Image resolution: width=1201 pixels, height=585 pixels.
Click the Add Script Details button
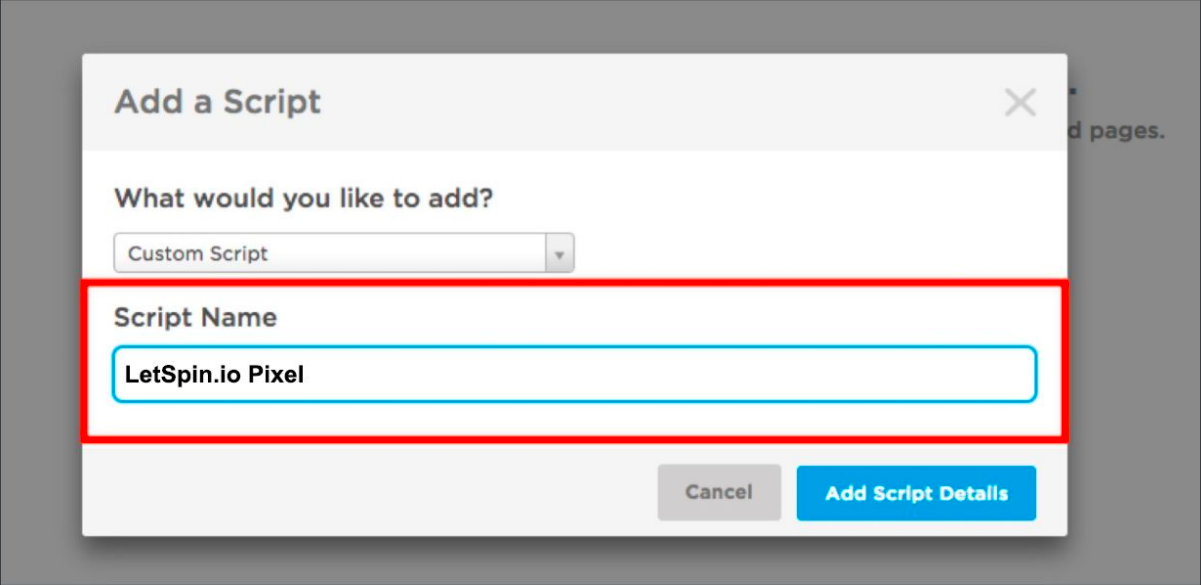point(916,493)
